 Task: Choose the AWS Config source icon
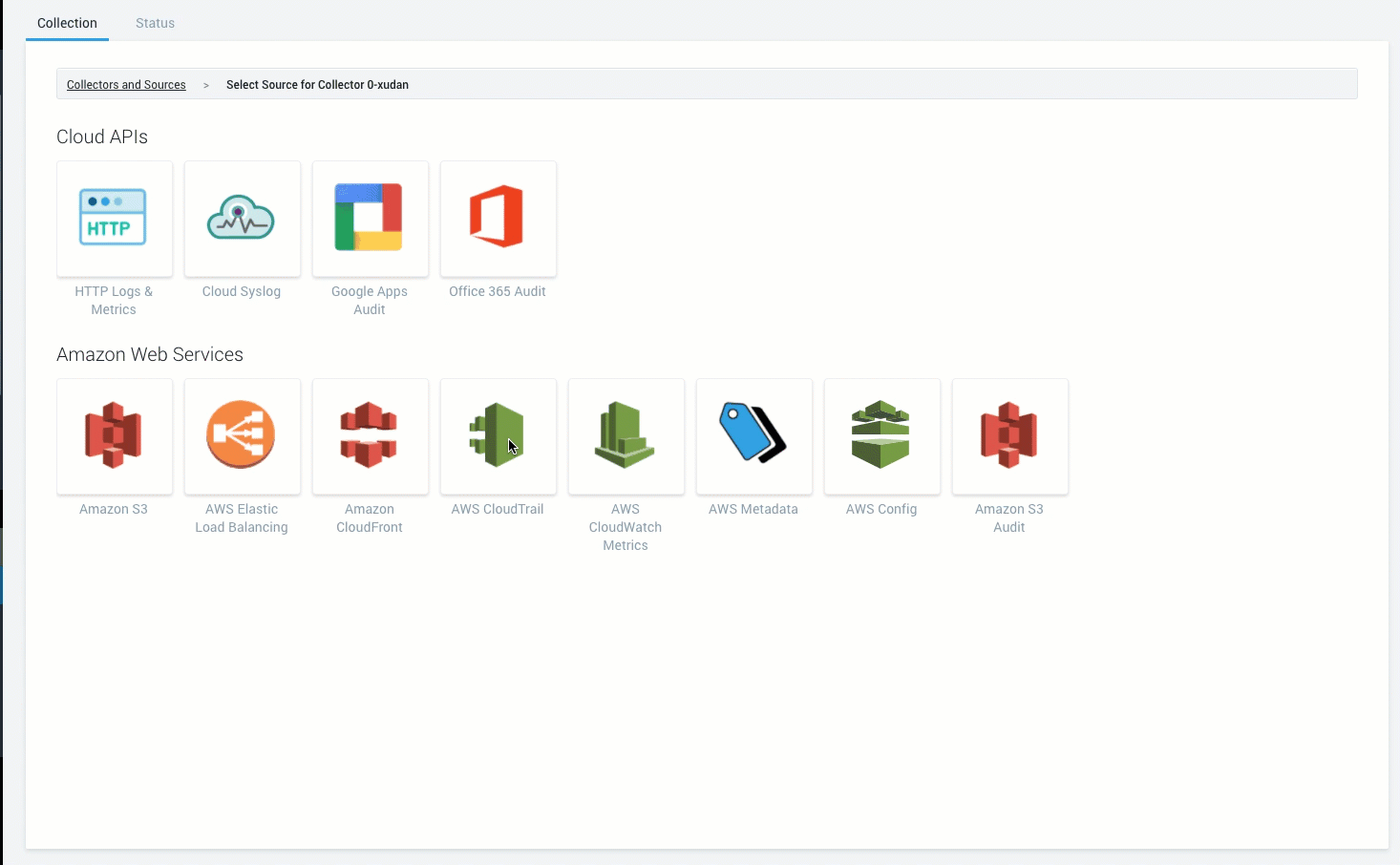click(881, 436)
